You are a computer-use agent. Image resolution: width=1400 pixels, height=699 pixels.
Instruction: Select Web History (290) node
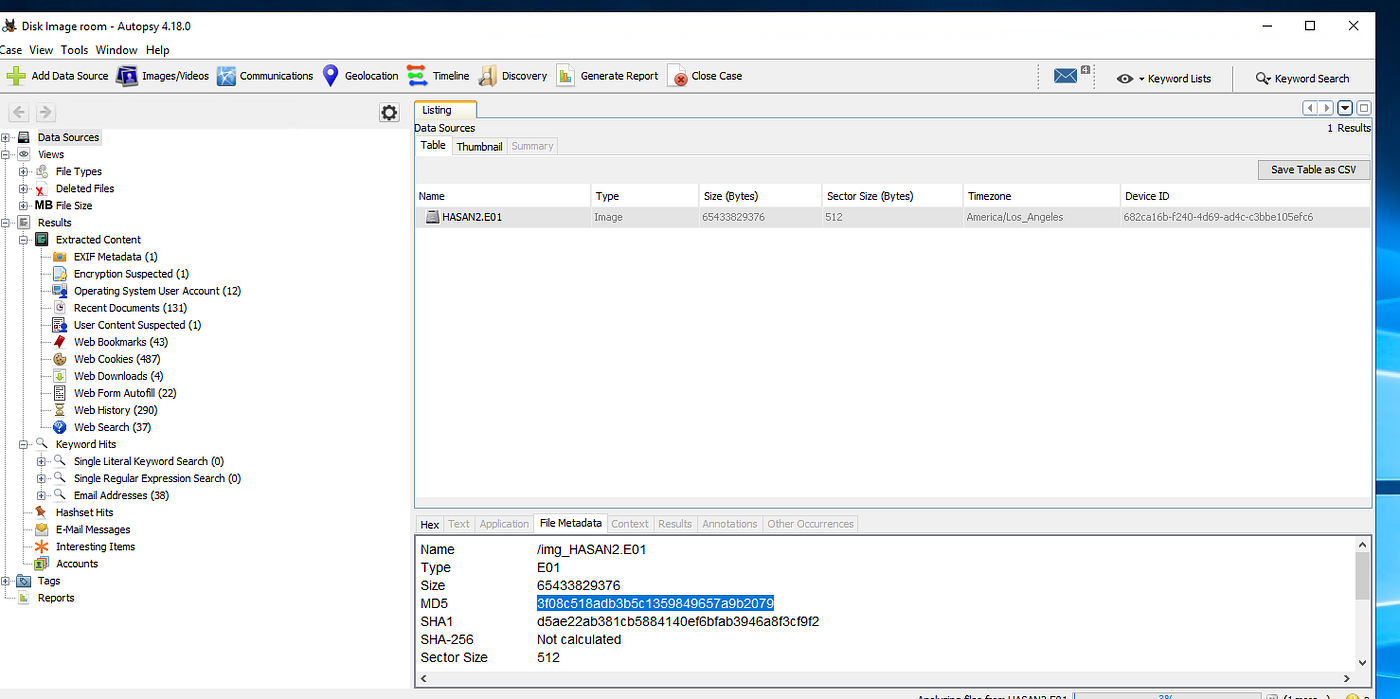point(115,410)
